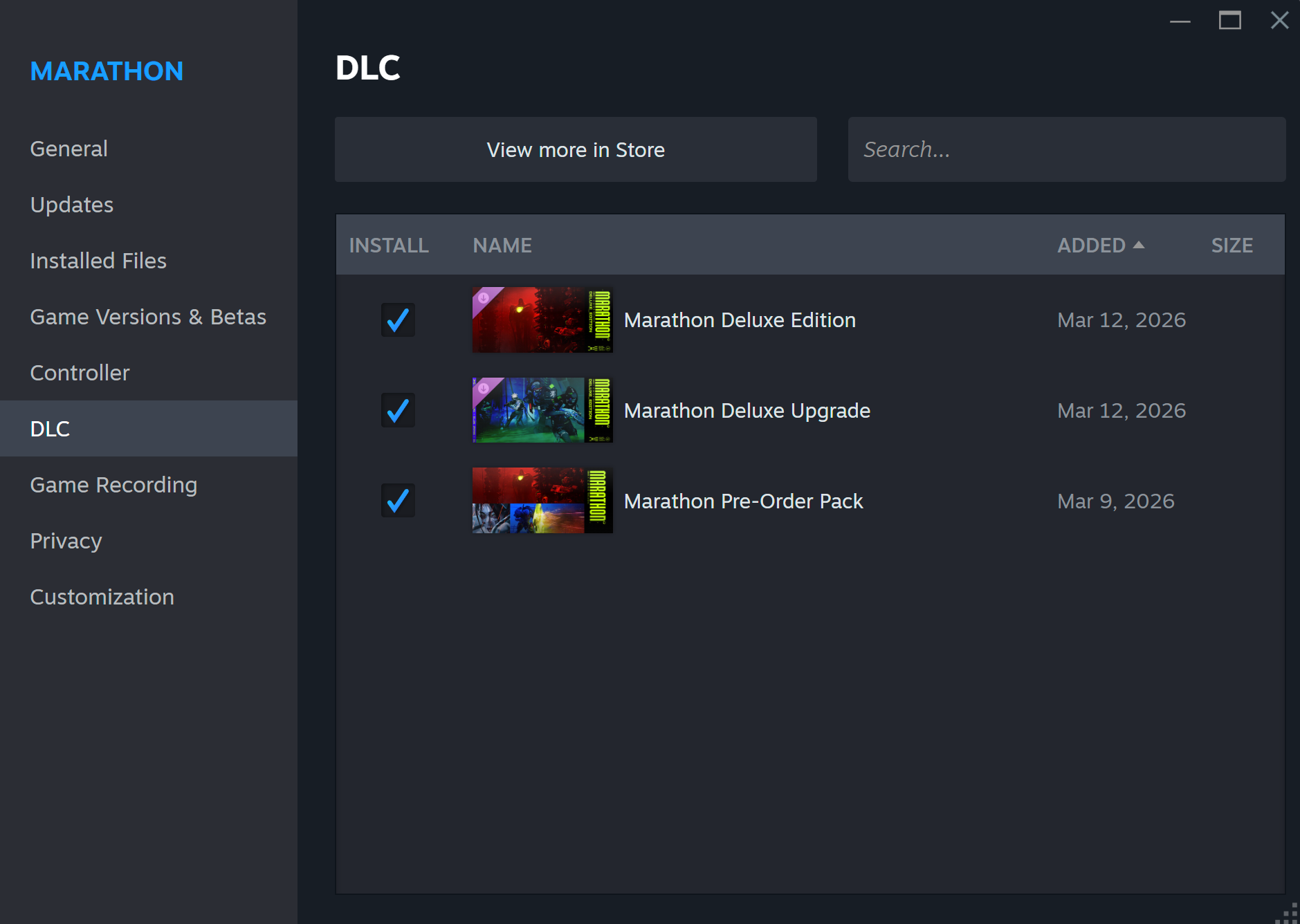Open the General settings tab
The image size is (1300, 924).
click(x=69, y=149)
